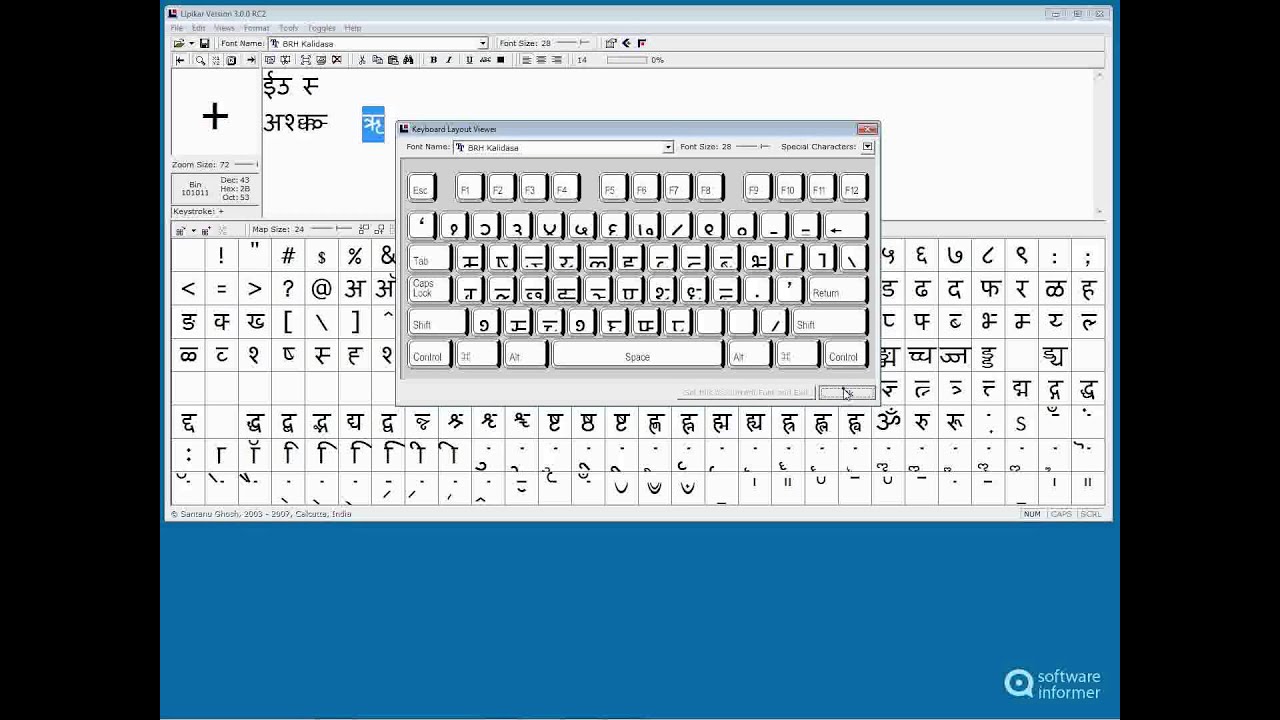Click the first character map toolbar icon
The height and width of the screenshot is (720, 1280).
[180, 230]
